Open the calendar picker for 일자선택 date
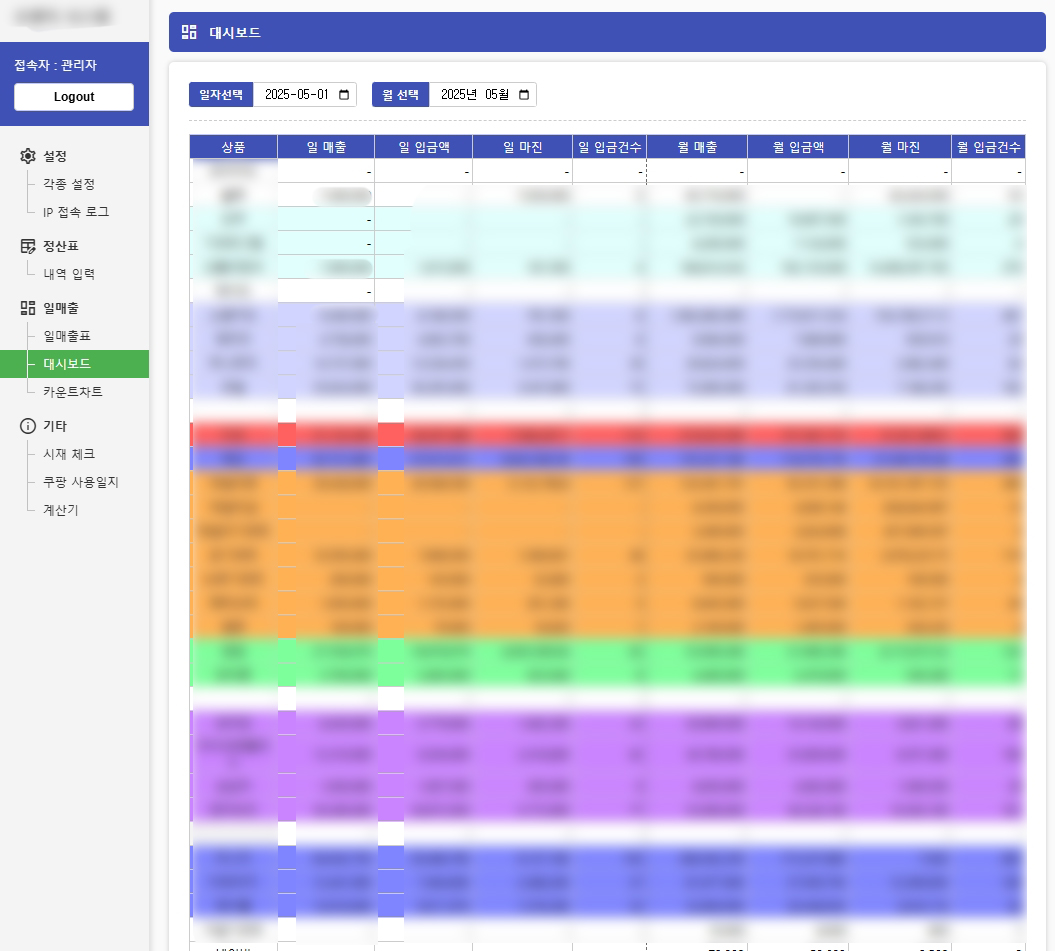Viewport: 1055px width, 951px height. click(344, 95)
